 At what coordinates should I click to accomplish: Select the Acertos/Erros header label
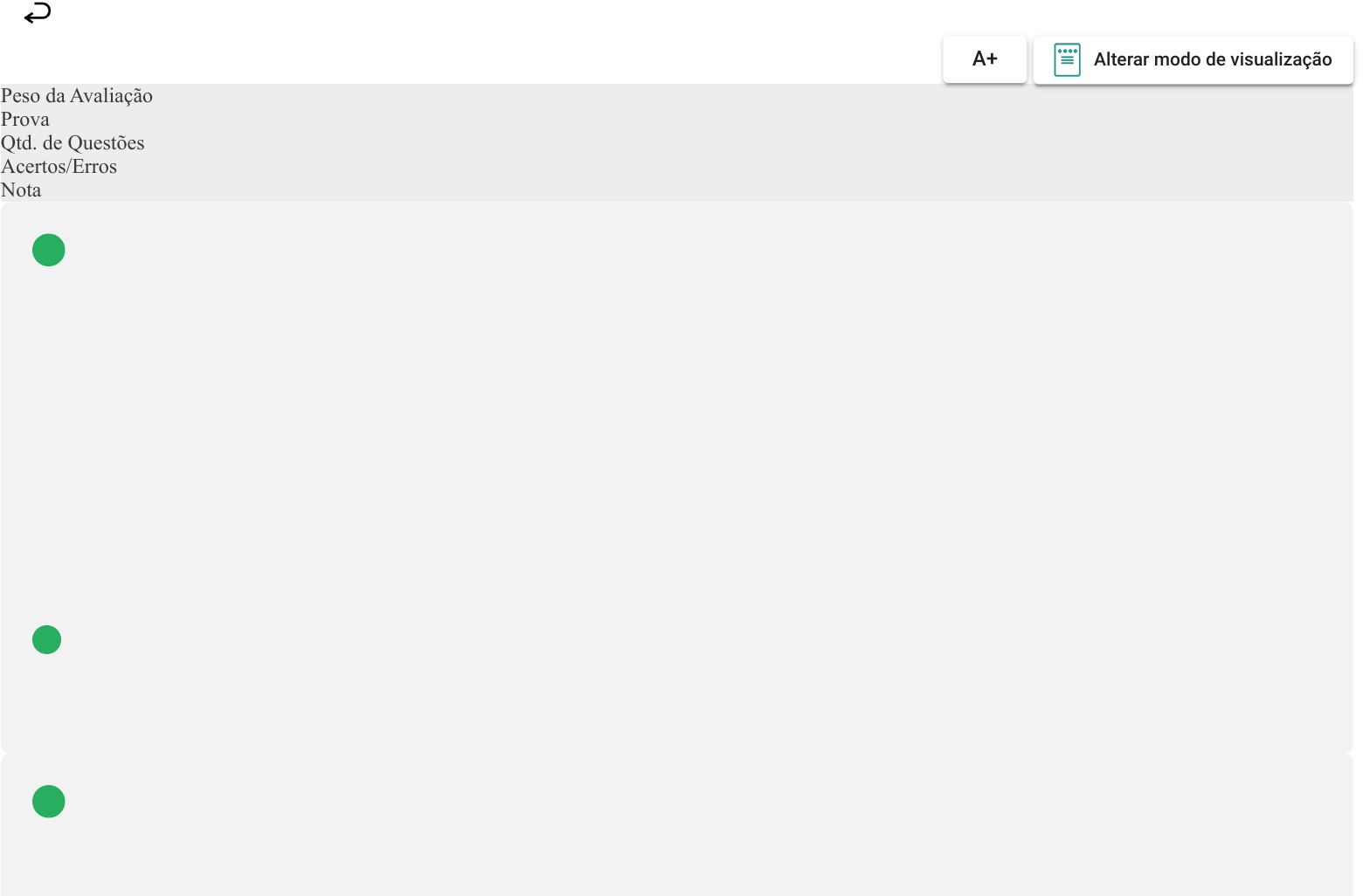pos(59,167)
